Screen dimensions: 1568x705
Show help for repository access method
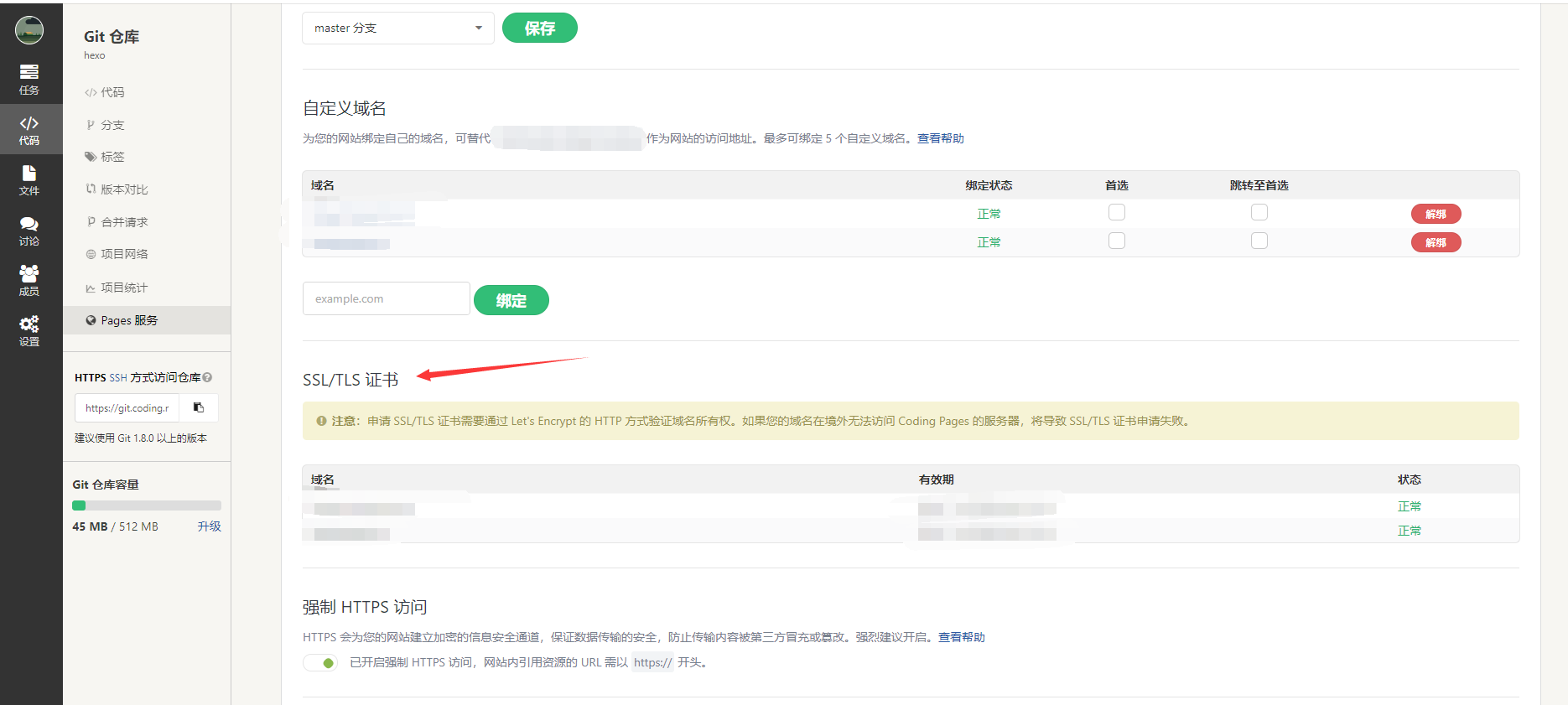207,377
